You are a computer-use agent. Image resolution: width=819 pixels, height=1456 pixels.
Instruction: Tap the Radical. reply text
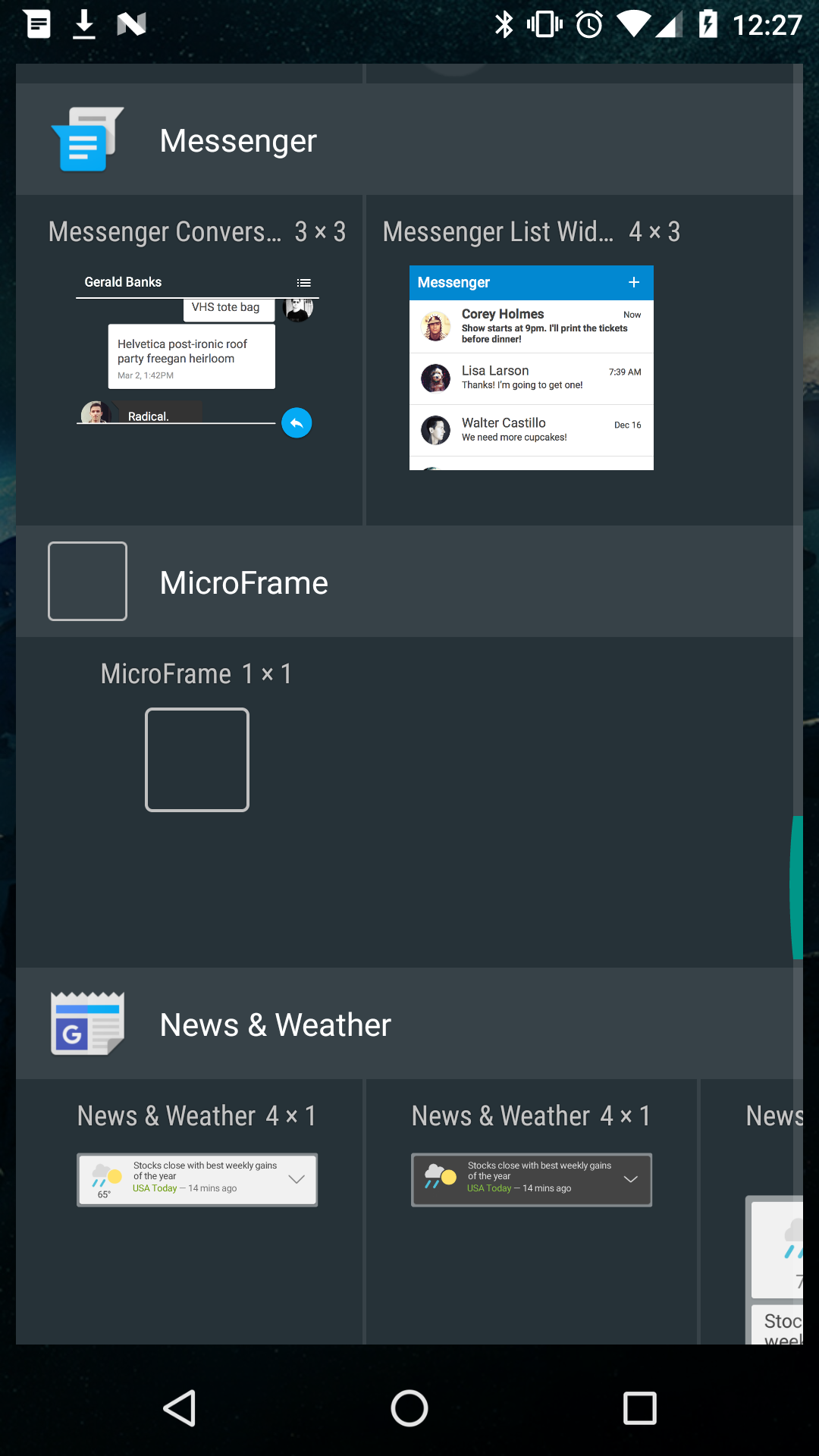(x=149, y=416)
